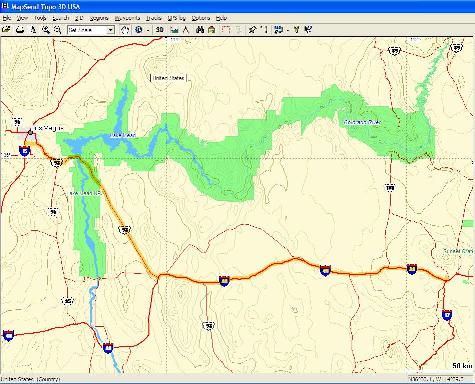Click the rotate map icon
Viewport: 475px width, 384px height.
[x=125, y=30]
